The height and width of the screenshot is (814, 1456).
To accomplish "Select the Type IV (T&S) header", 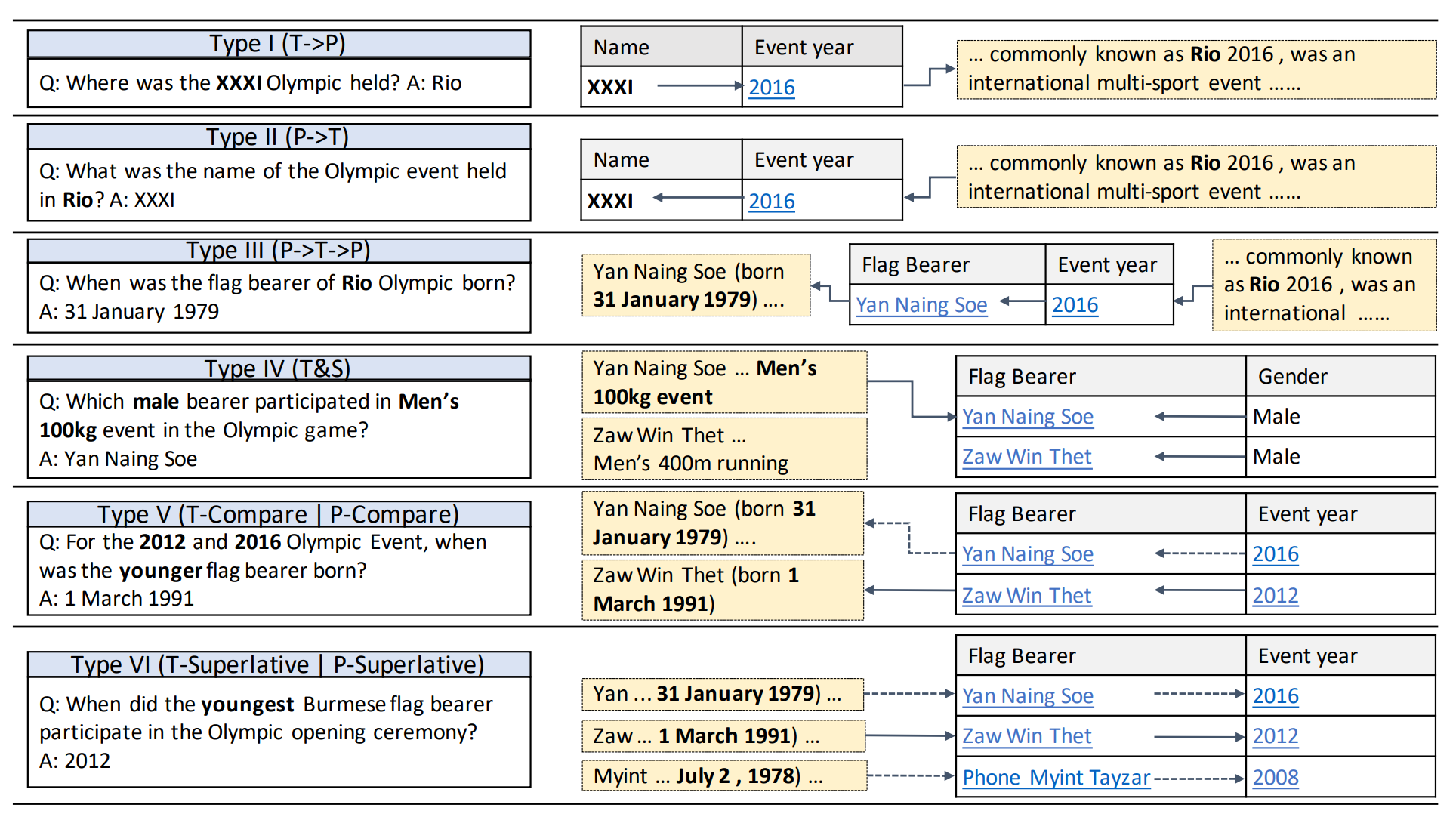I will coord(278,368).
